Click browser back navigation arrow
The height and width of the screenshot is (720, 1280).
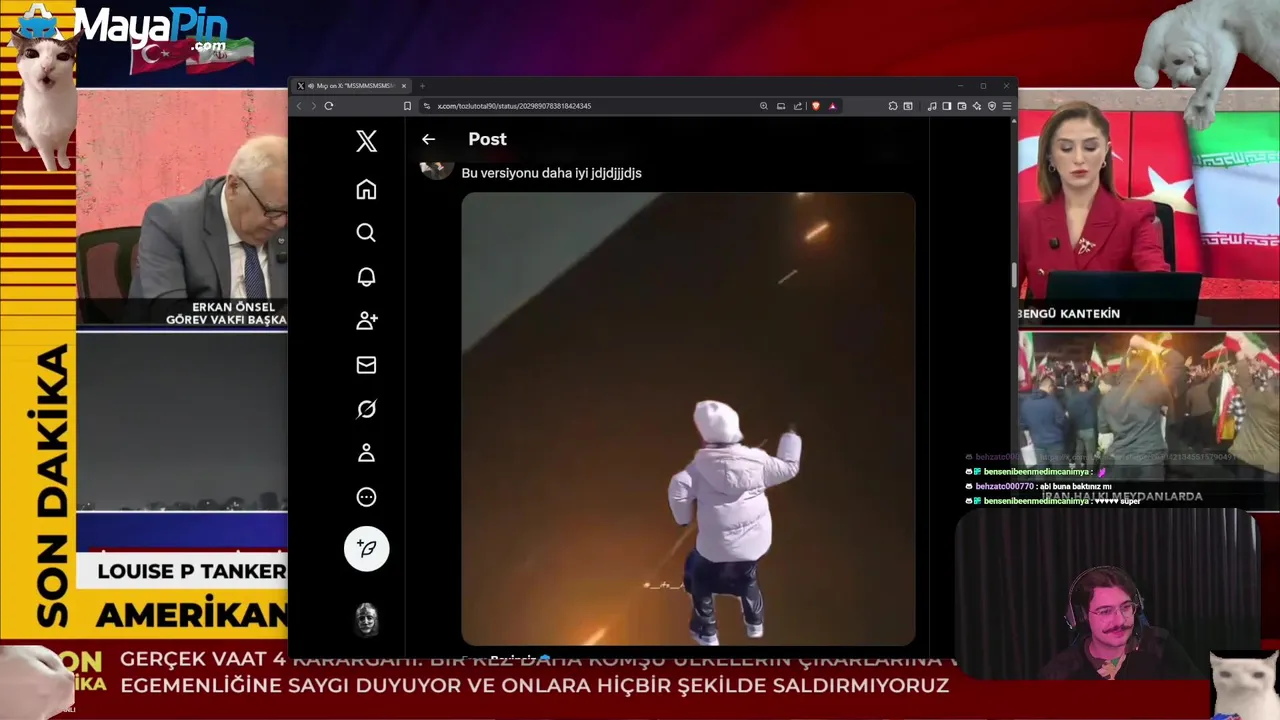pos(298,106)
